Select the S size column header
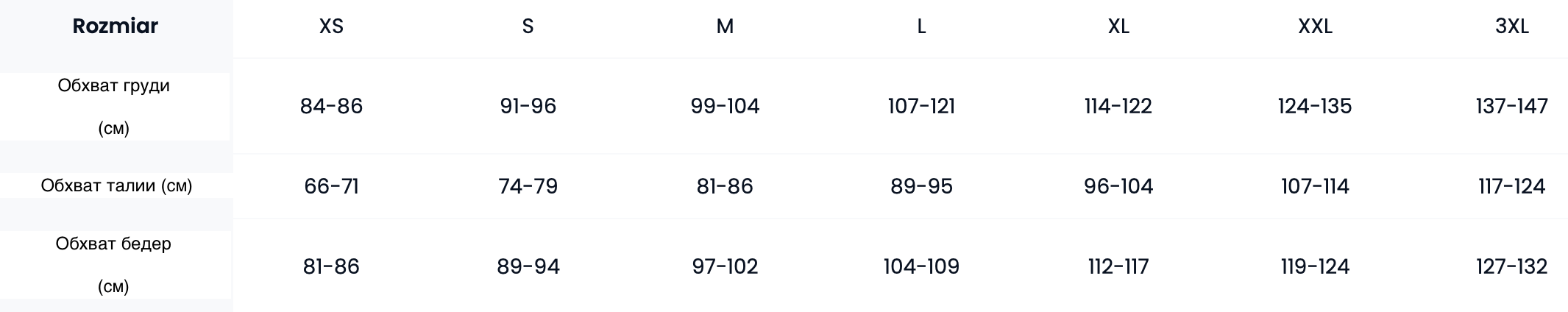Screen dimensions: 1568x312 pos(528,26)
